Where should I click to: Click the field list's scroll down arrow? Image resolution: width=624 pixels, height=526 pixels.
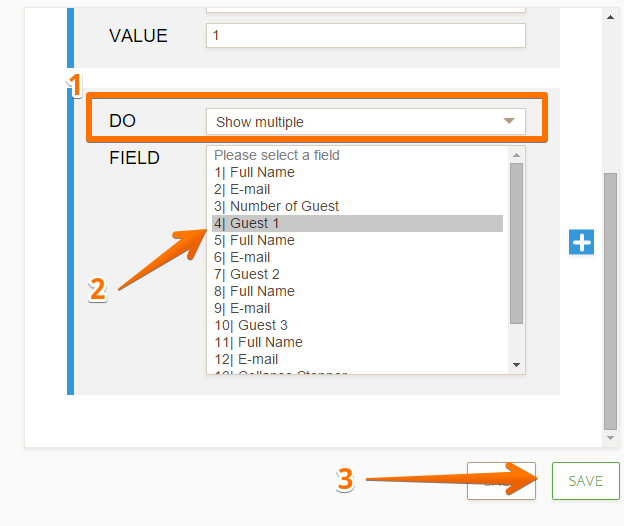516,365
